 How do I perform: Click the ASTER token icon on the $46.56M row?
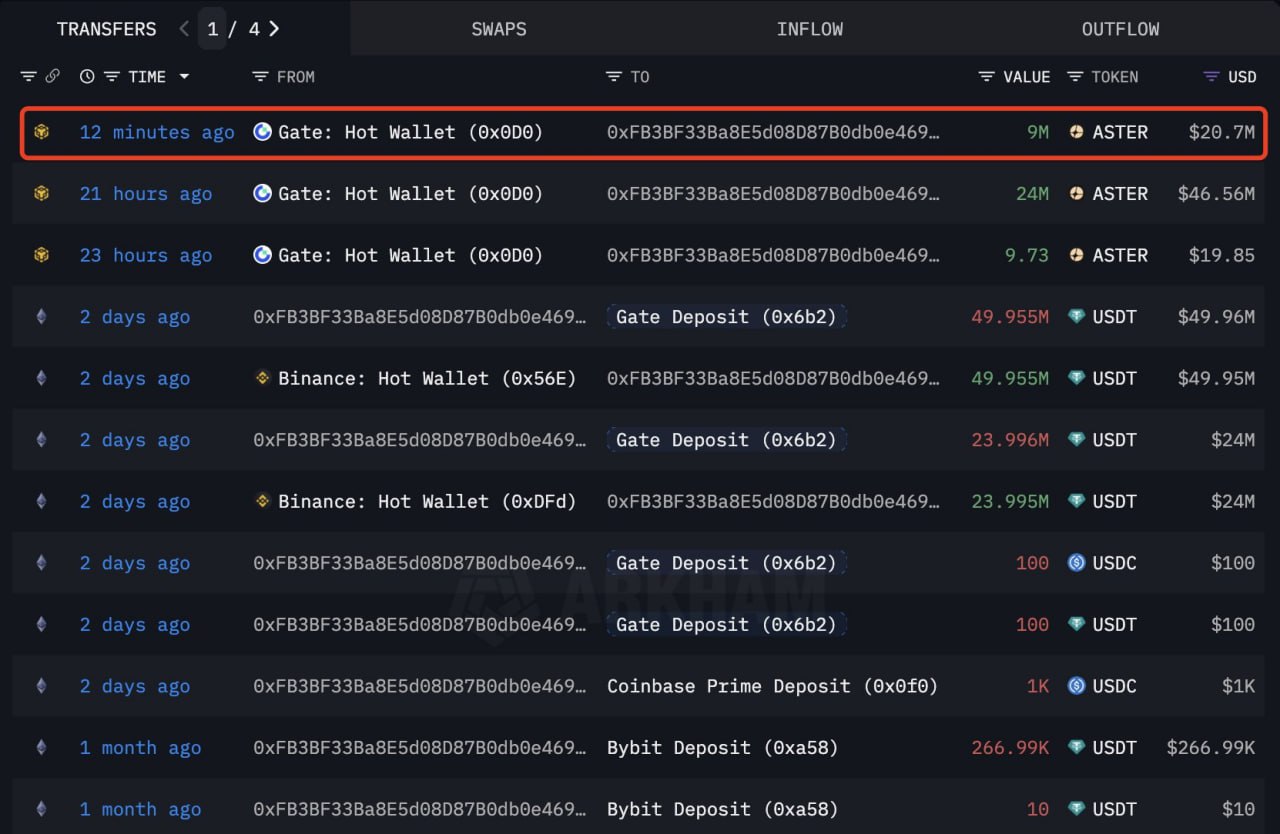point(1076,194)
